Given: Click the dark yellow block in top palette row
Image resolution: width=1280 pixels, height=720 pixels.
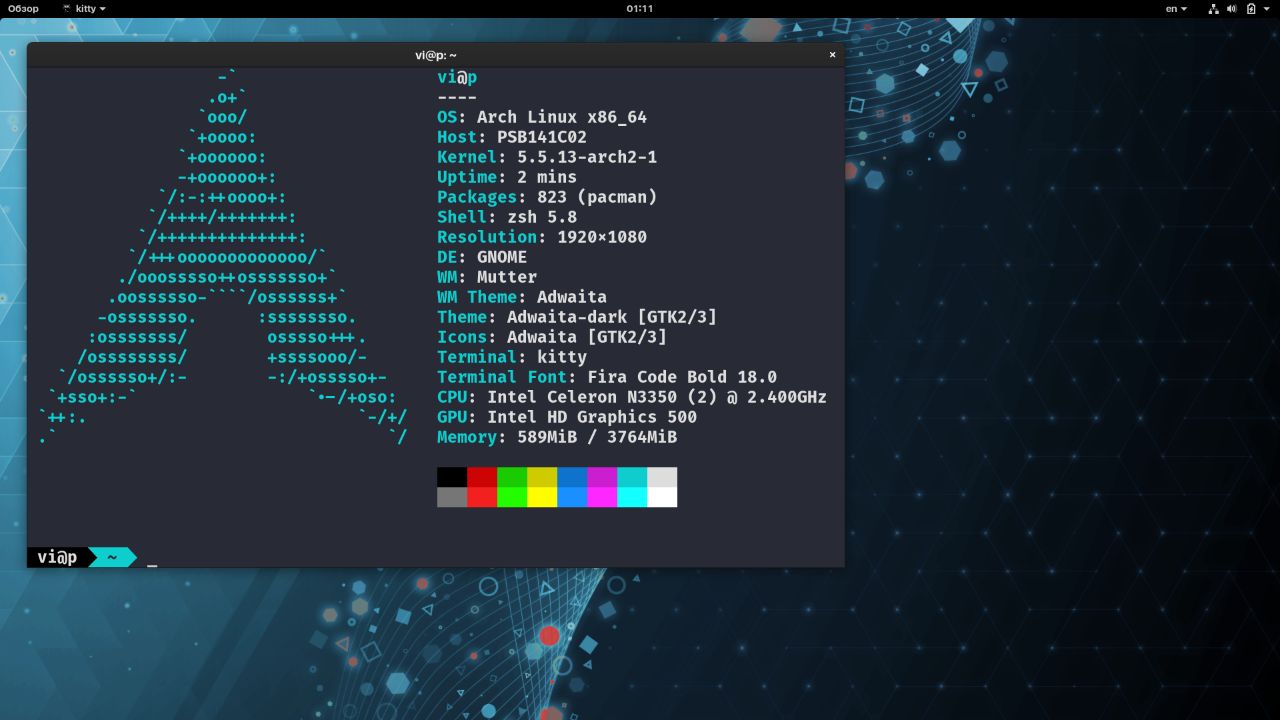Looking at the screenshot, I should point(542,477).
